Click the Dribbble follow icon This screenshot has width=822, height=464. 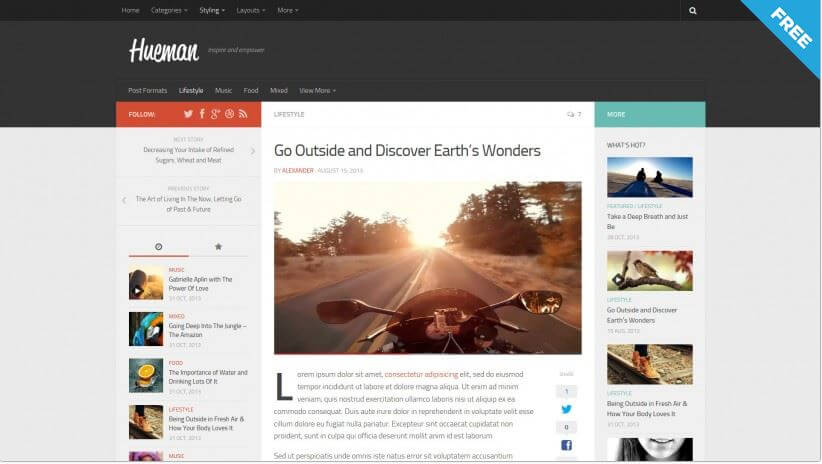(229, 114)
